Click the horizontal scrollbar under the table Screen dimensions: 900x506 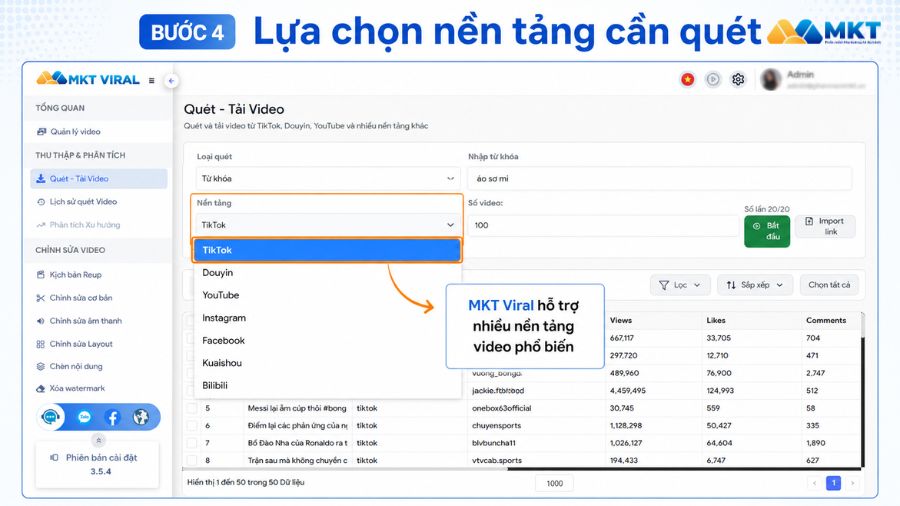522,469
